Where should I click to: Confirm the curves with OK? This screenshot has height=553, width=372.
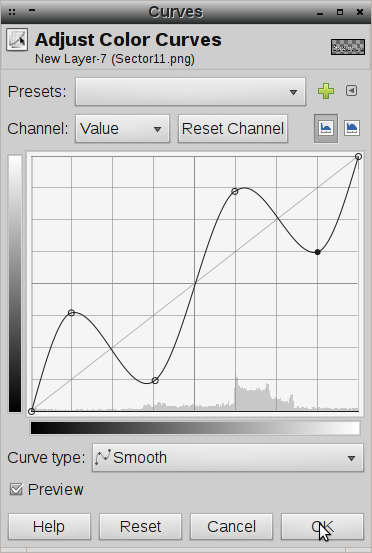[322, 527]
